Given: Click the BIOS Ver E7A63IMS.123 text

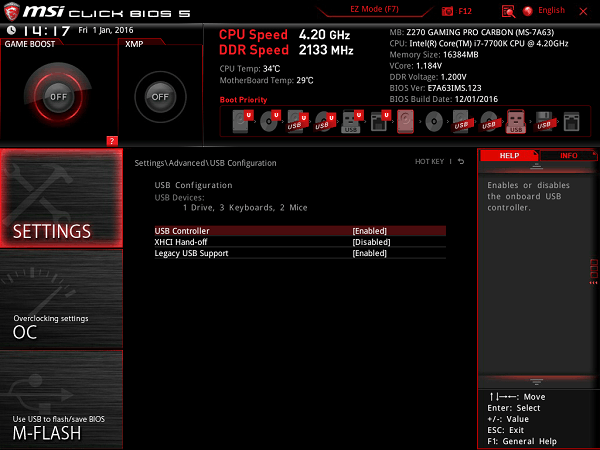Looking at the screenshot, I should coord(435,88).
